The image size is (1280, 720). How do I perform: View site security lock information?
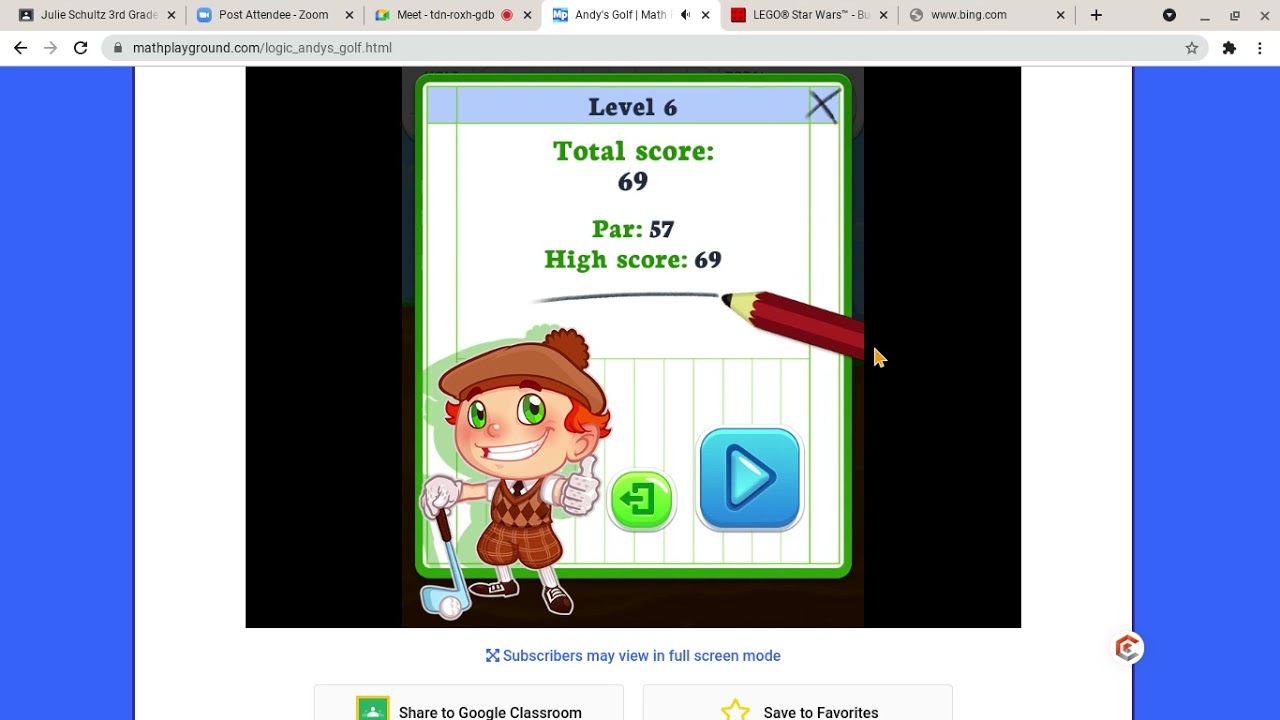[x=119, y=48]
